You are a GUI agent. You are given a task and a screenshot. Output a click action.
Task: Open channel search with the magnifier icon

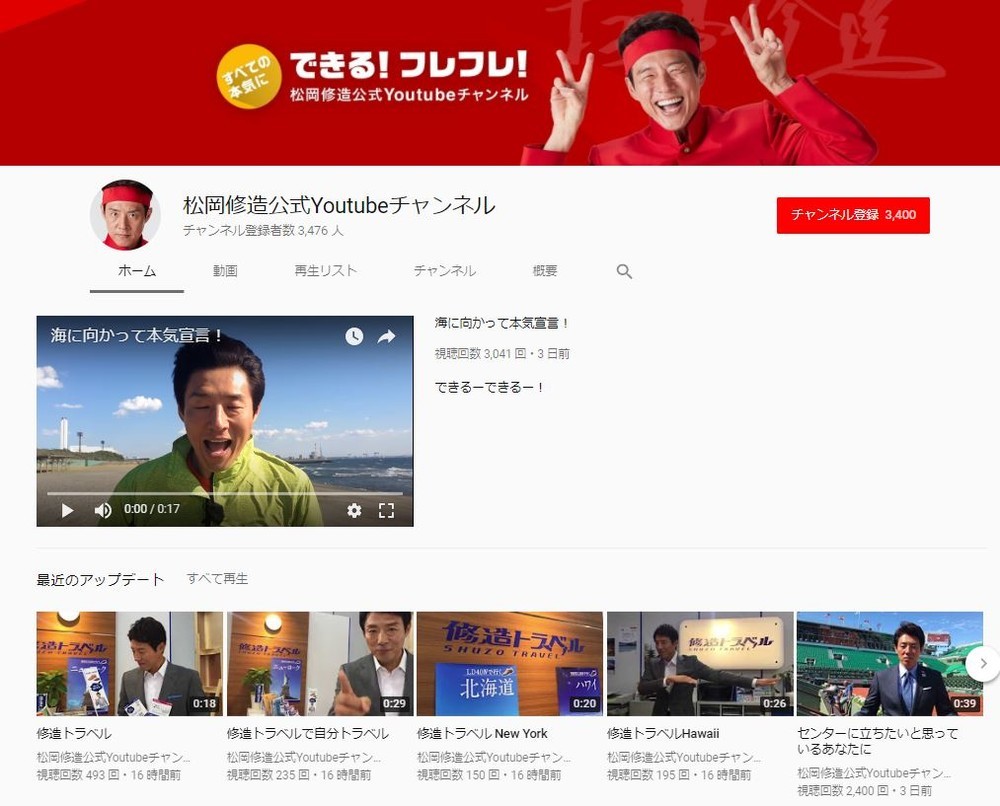(x=623, y=270)
